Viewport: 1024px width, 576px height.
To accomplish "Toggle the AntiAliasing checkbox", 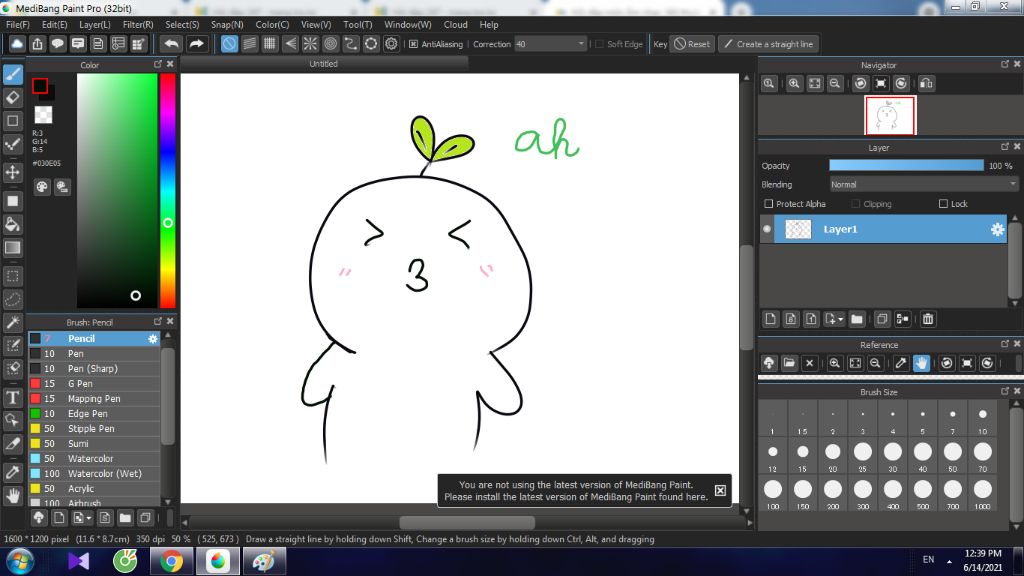I will point(413,44).
